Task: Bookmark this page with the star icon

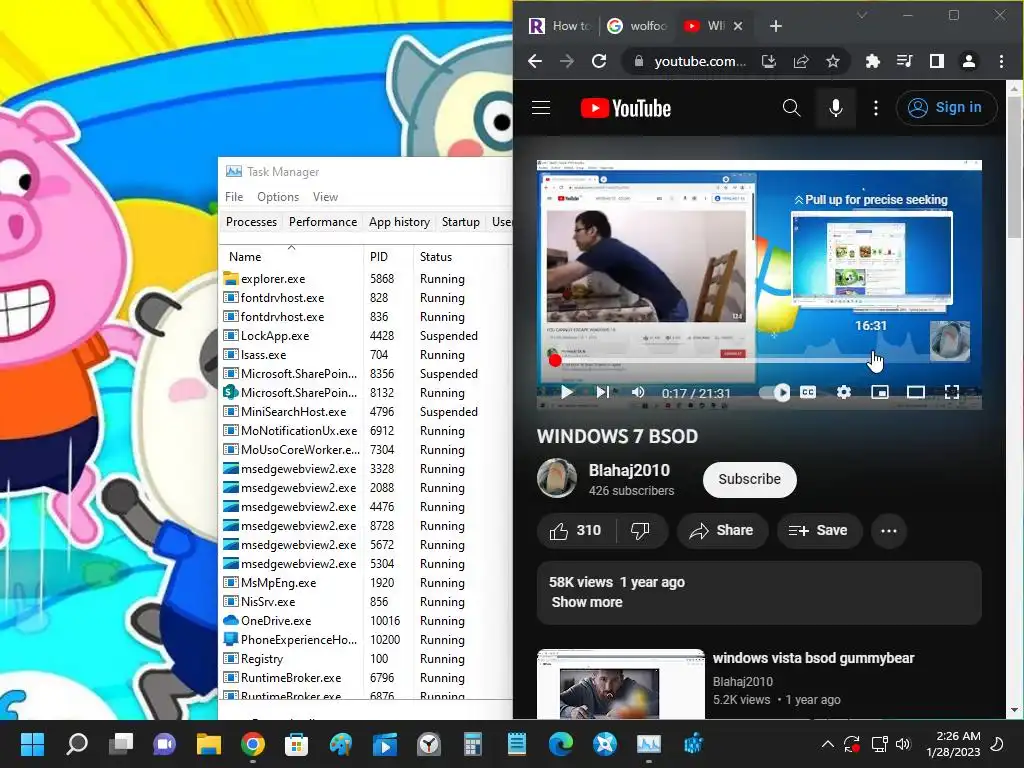Action: coord(832,61)
